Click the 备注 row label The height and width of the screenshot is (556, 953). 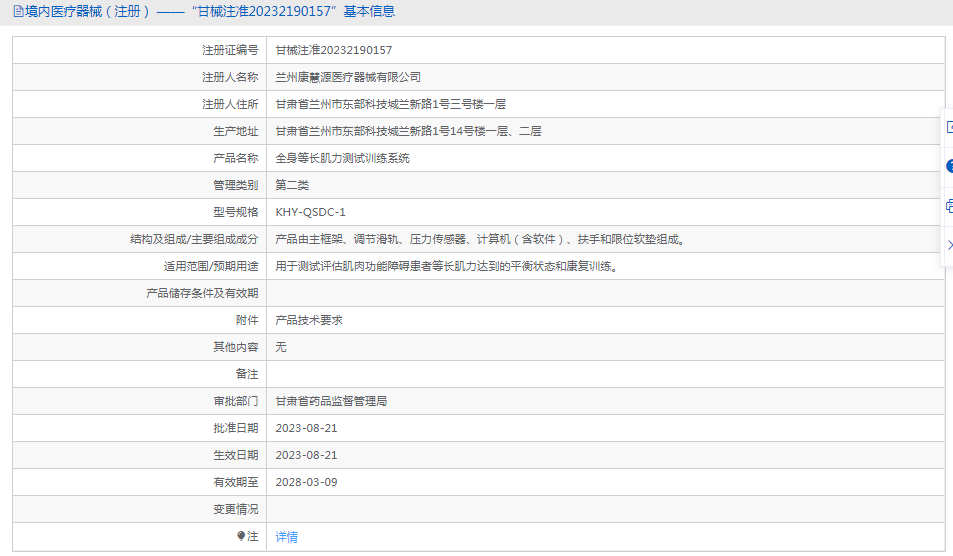pos(247,374)
